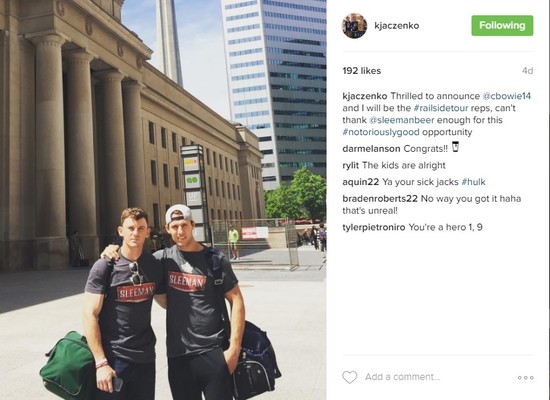View rylit's profile from the comment
This screenshot has height=400, width=550.
pos(351,166)
